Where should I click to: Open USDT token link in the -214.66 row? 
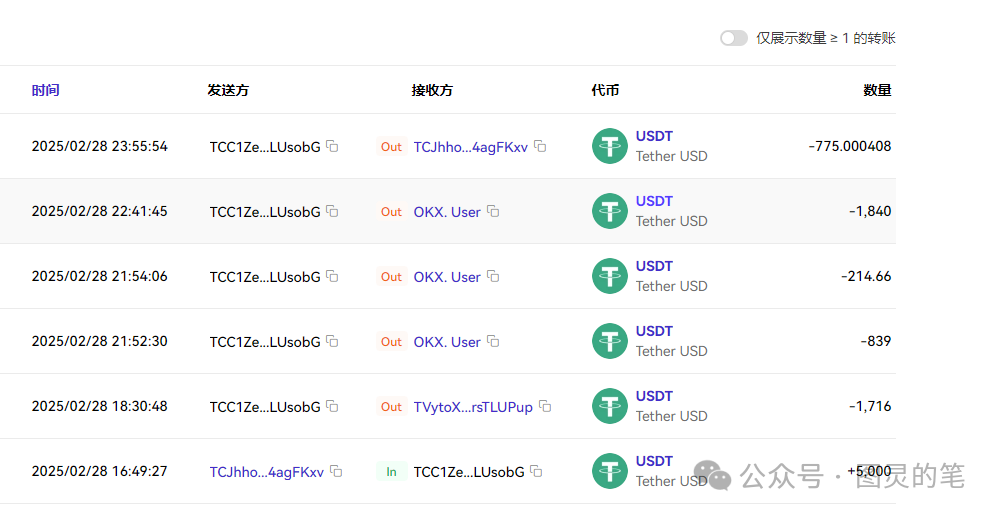click(x=654, y=266)
